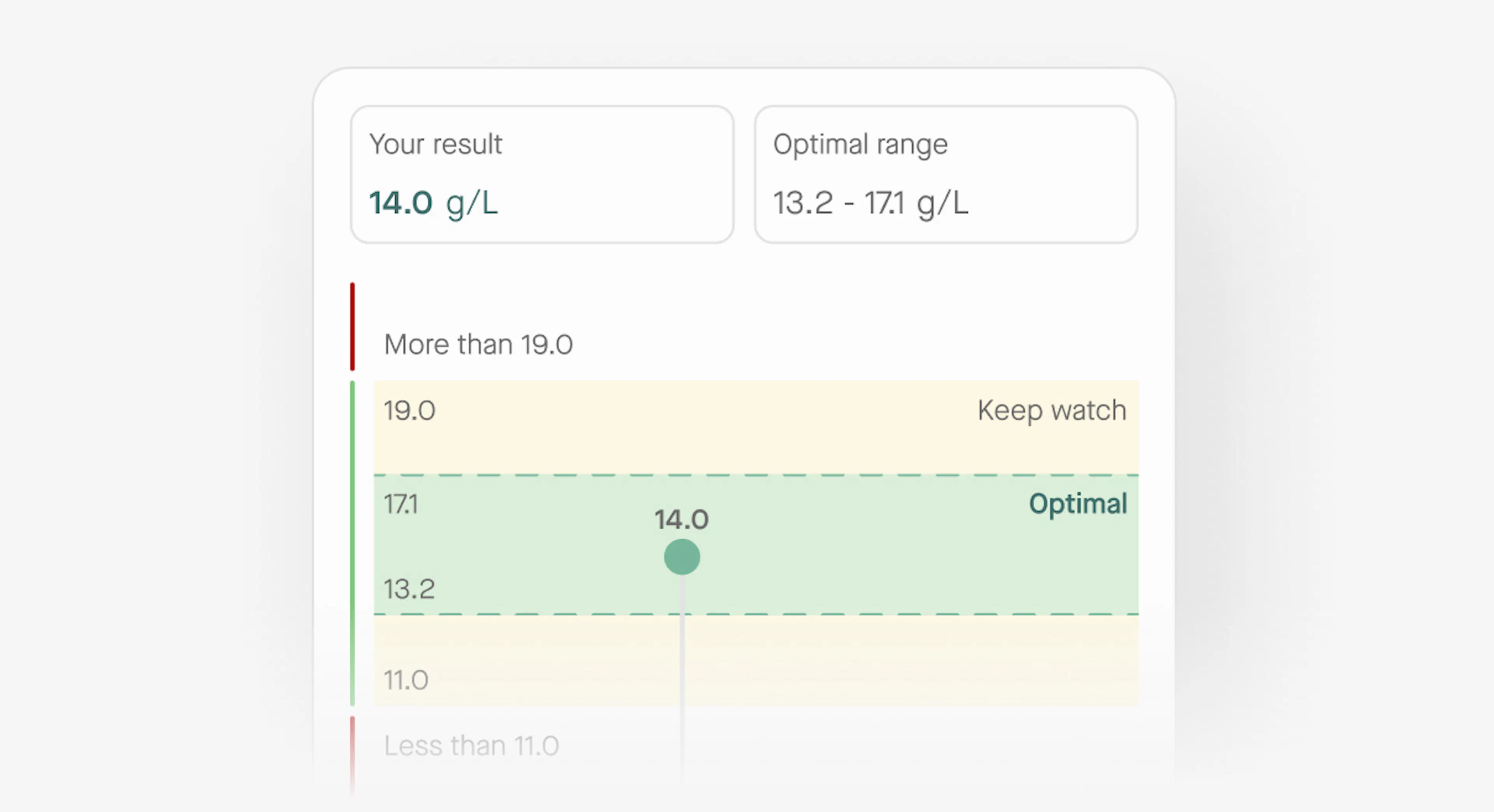The width and height of the screenshot is (1494, 812).
Task: Click the "Less than 11.0" label
Action: [471, 745]
